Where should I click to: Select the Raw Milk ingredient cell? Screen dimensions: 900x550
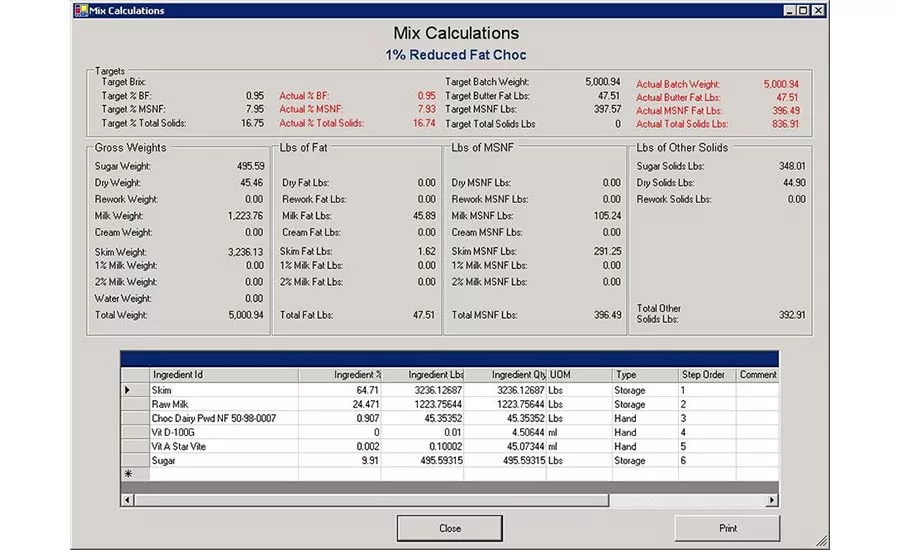point(222,404)
